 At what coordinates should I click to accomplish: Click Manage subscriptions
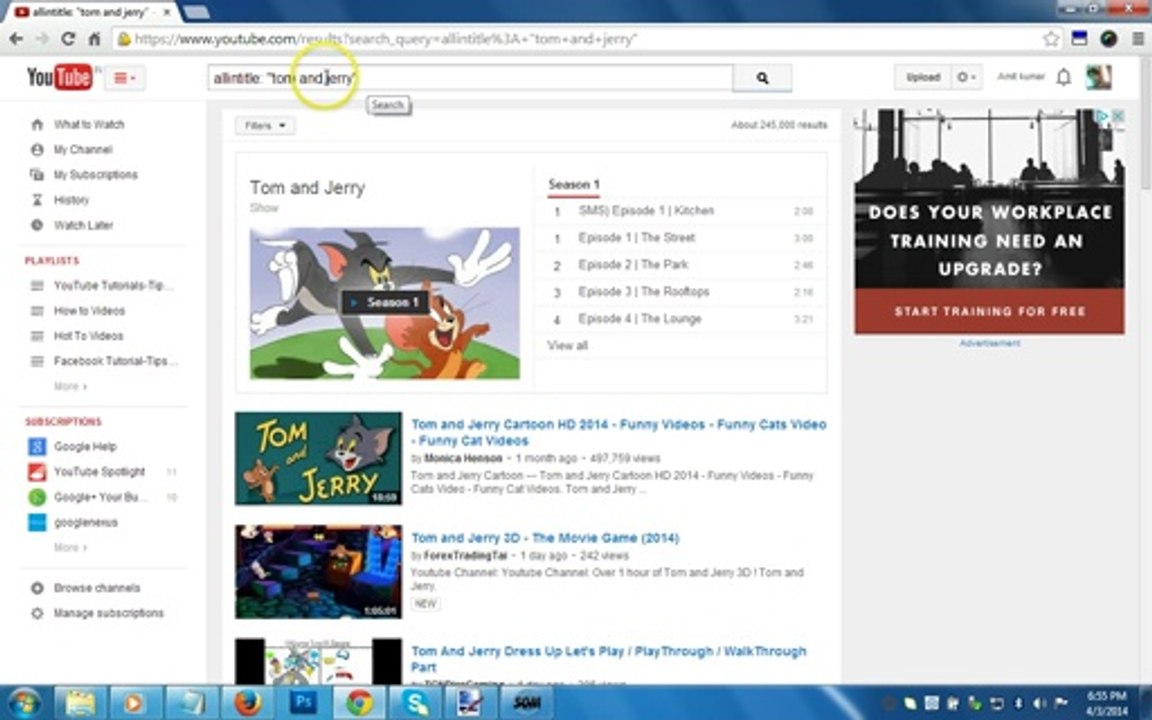point(109,613)
